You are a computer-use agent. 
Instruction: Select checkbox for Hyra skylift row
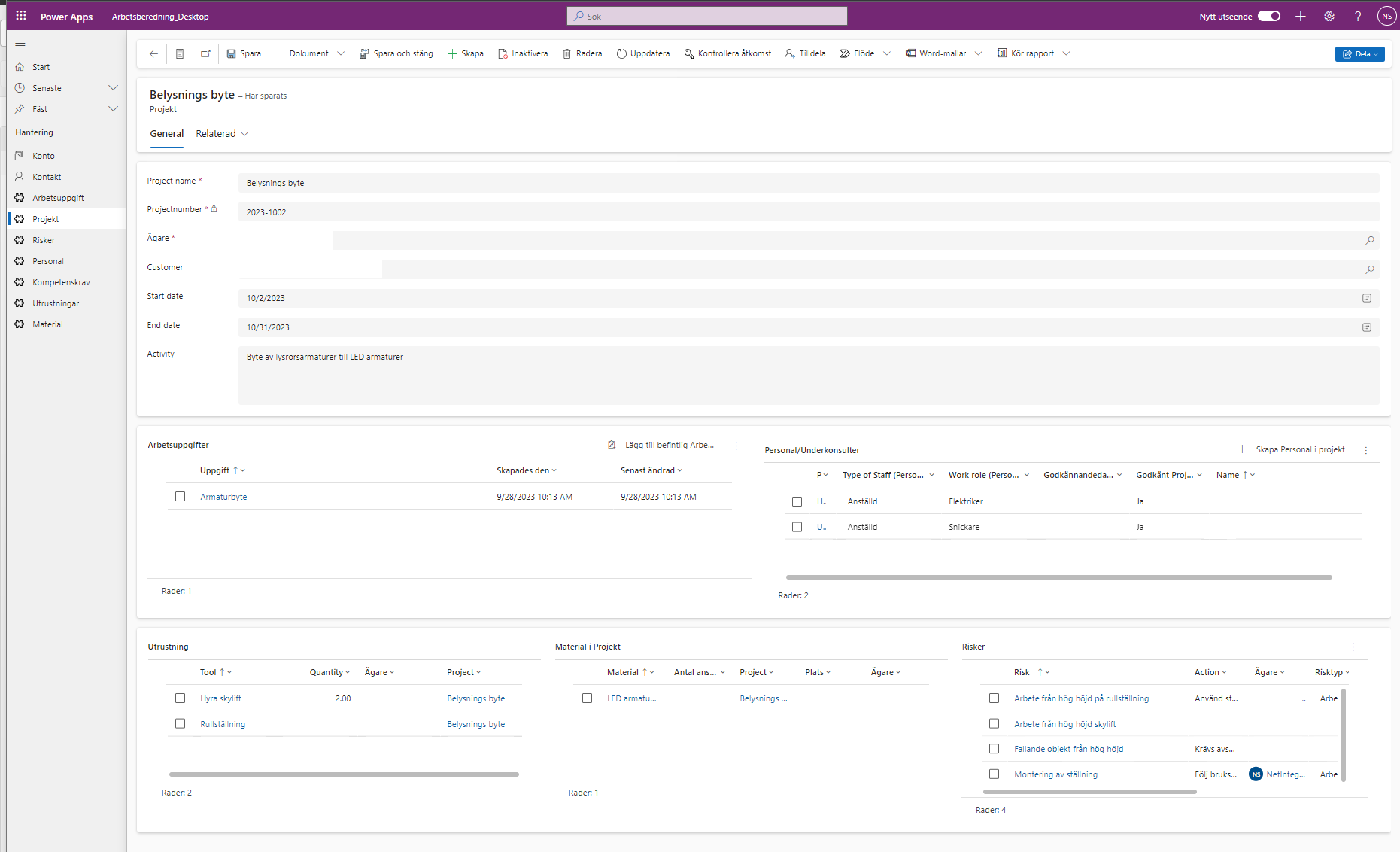180,698
